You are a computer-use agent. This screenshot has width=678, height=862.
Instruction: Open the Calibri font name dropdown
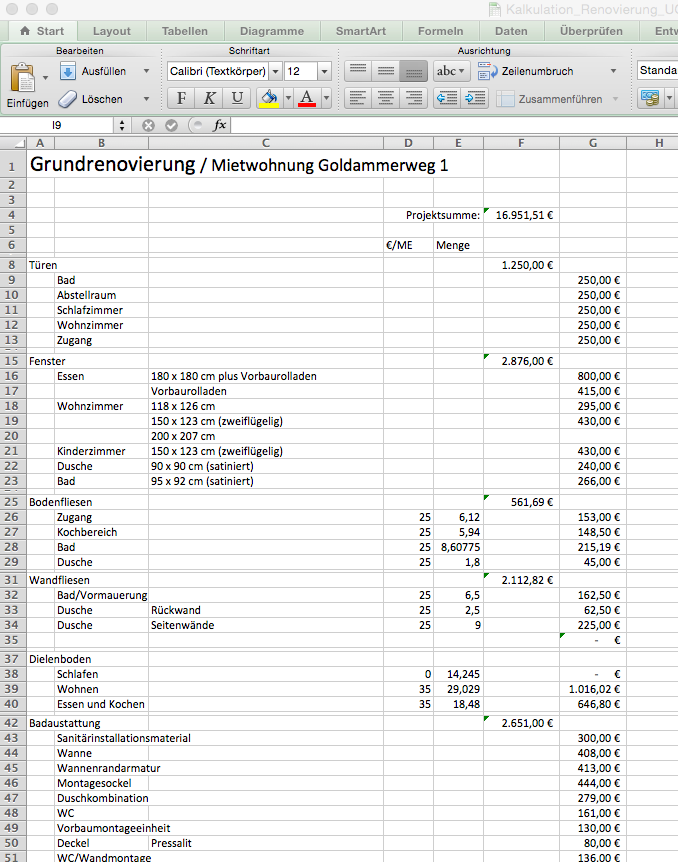[275, 72]
